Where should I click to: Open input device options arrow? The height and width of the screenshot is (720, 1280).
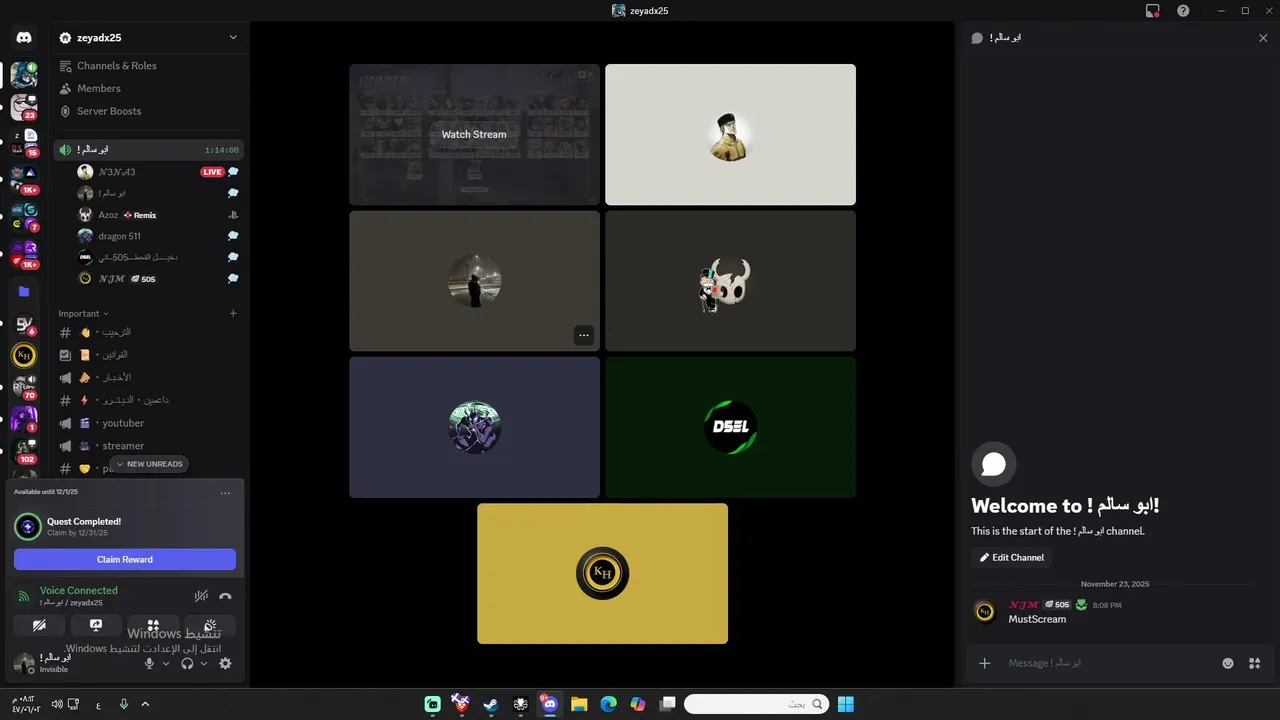[166, 663]
